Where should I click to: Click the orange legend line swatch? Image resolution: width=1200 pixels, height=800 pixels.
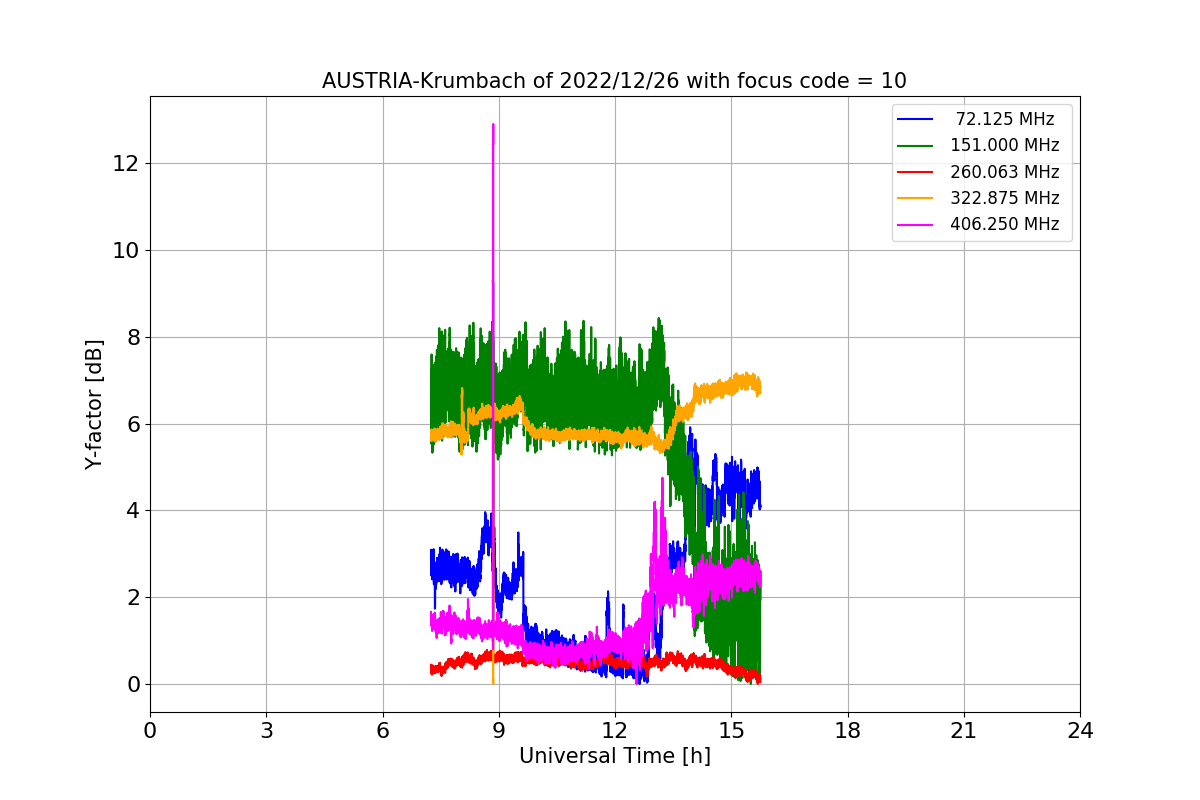pos(915,198)
